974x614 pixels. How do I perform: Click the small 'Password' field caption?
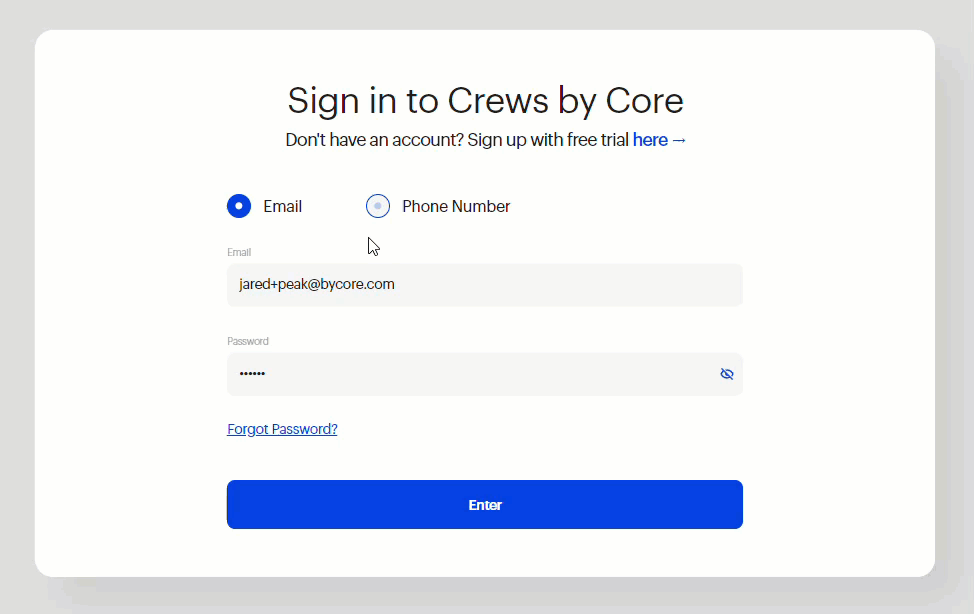pyautogui.click(x=248, y=341)
